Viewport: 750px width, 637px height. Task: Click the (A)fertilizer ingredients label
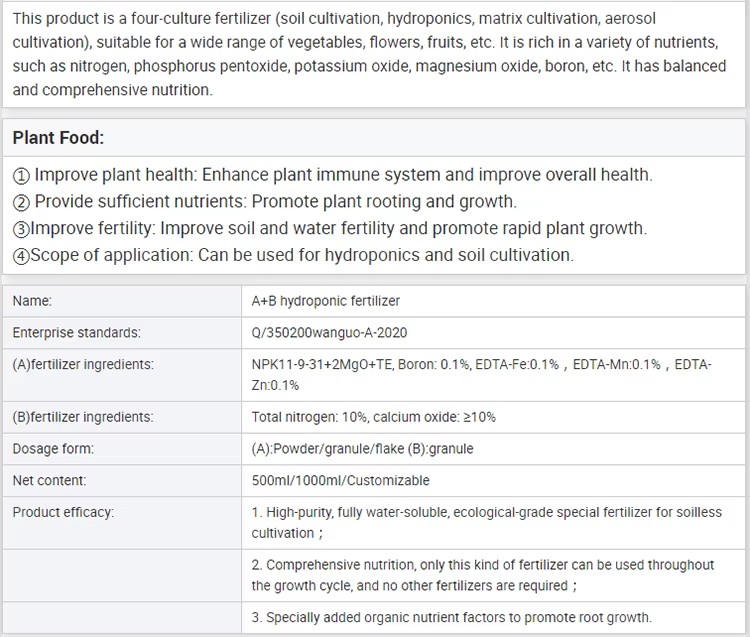[x=83, y=364]
